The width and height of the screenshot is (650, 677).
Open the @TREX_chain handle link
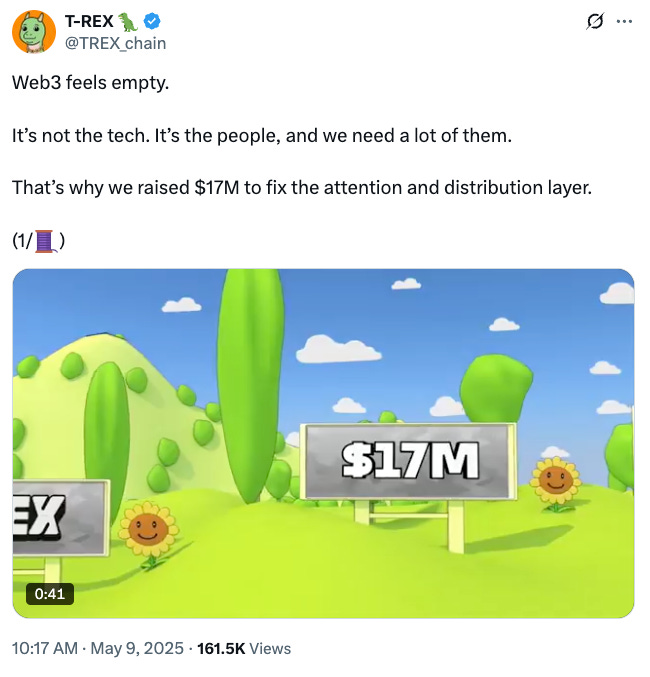point(115,43)
